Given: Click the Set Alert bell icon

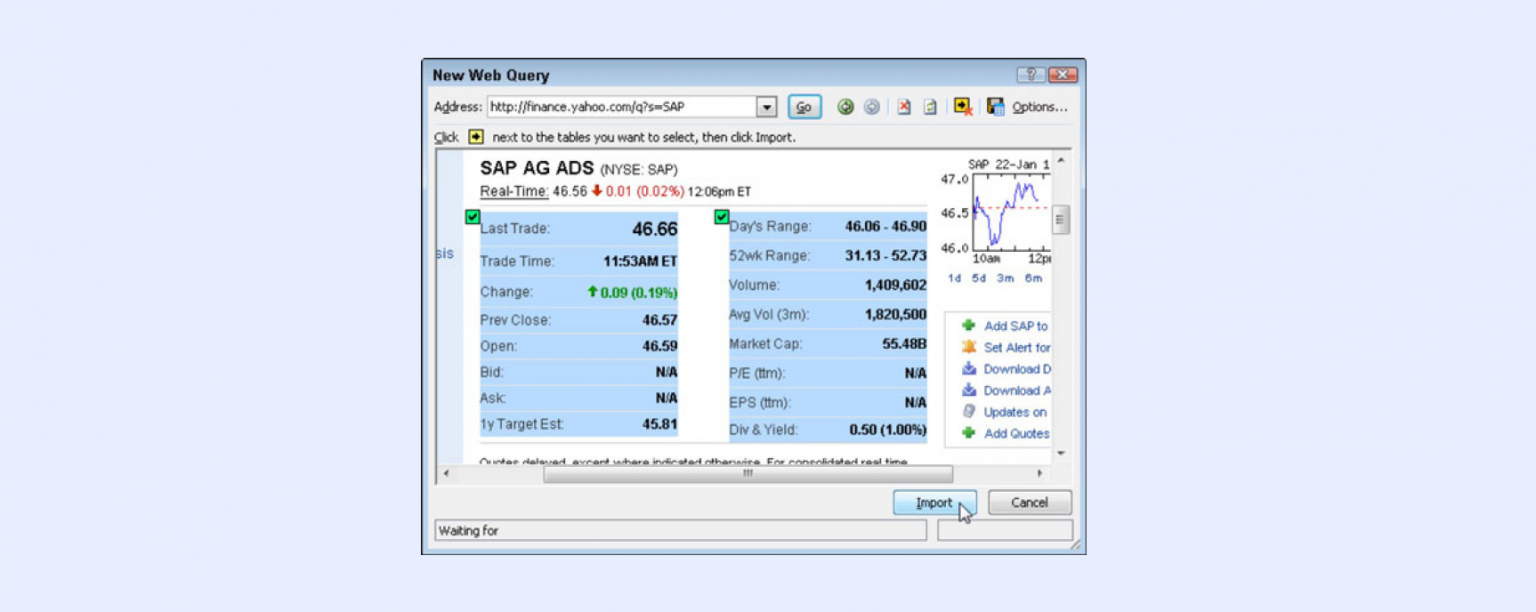Looking at the screenshot, I should [x=967, y=347].
